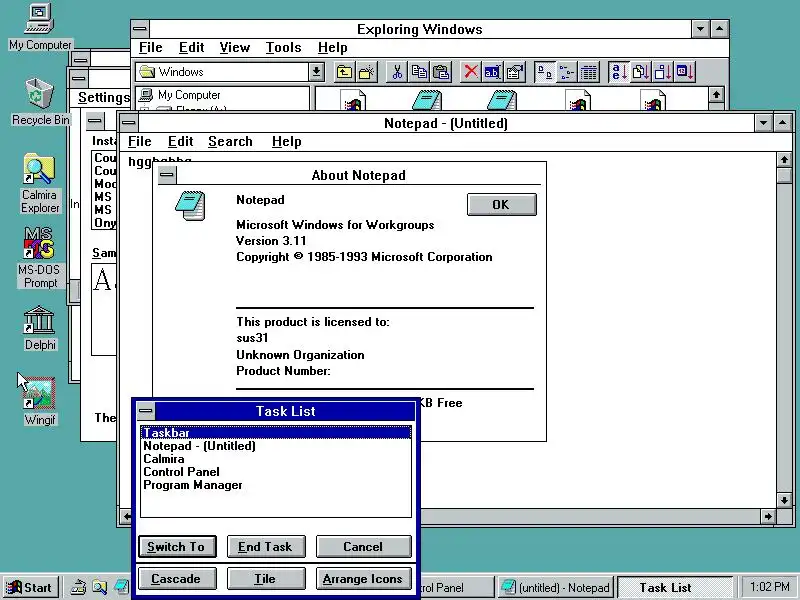Sort files by size

[663, 72]
